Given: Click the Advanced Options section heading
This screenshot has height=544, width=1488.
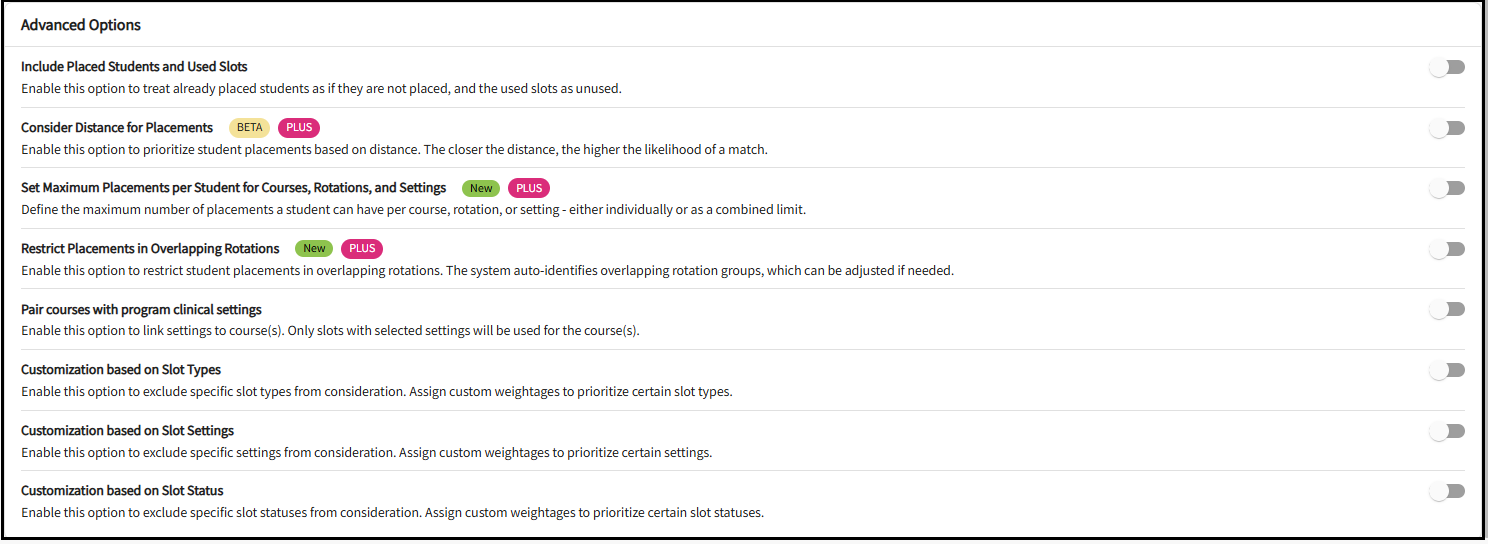Looking at the screenshot, I should point(81,25).
